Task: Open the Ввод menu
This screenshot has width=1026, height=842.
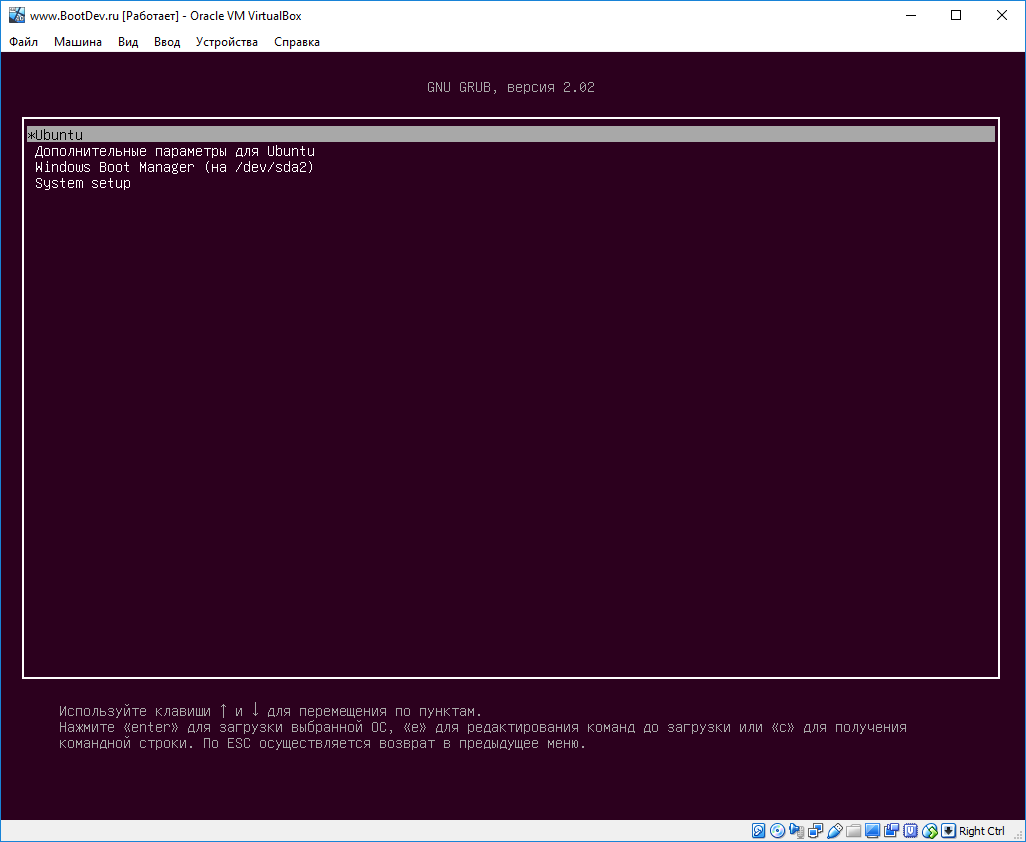Action: (x=167, y=42)
